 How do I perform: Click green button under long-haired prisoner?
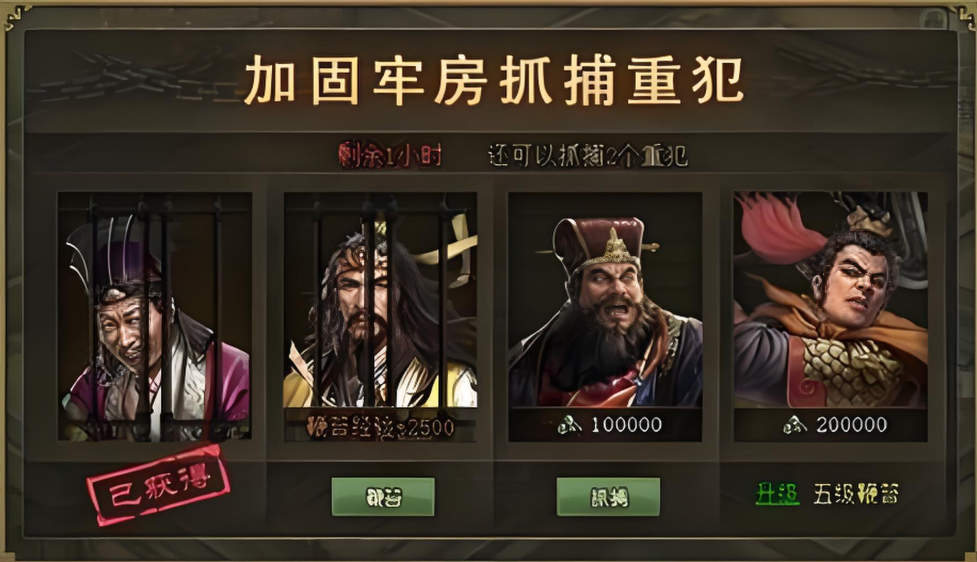pyautogui.click(x=383, y=497)
